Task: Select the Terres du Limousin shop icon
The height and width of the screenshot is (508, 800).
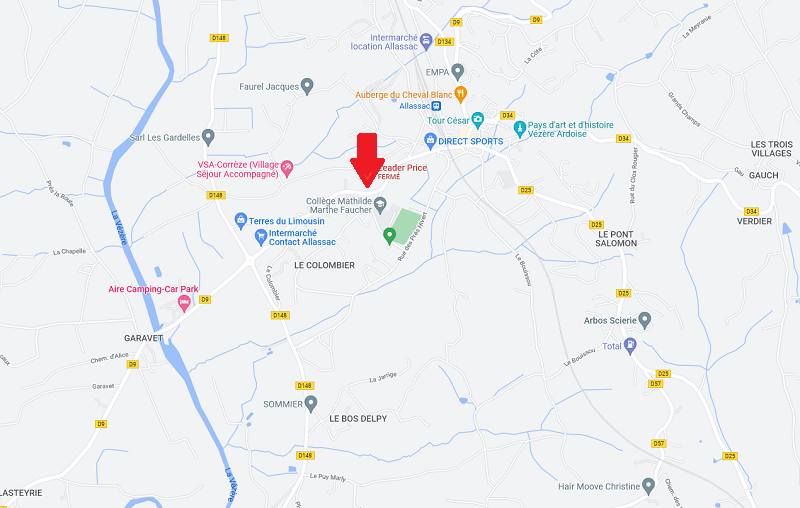Action: (241, 221)
